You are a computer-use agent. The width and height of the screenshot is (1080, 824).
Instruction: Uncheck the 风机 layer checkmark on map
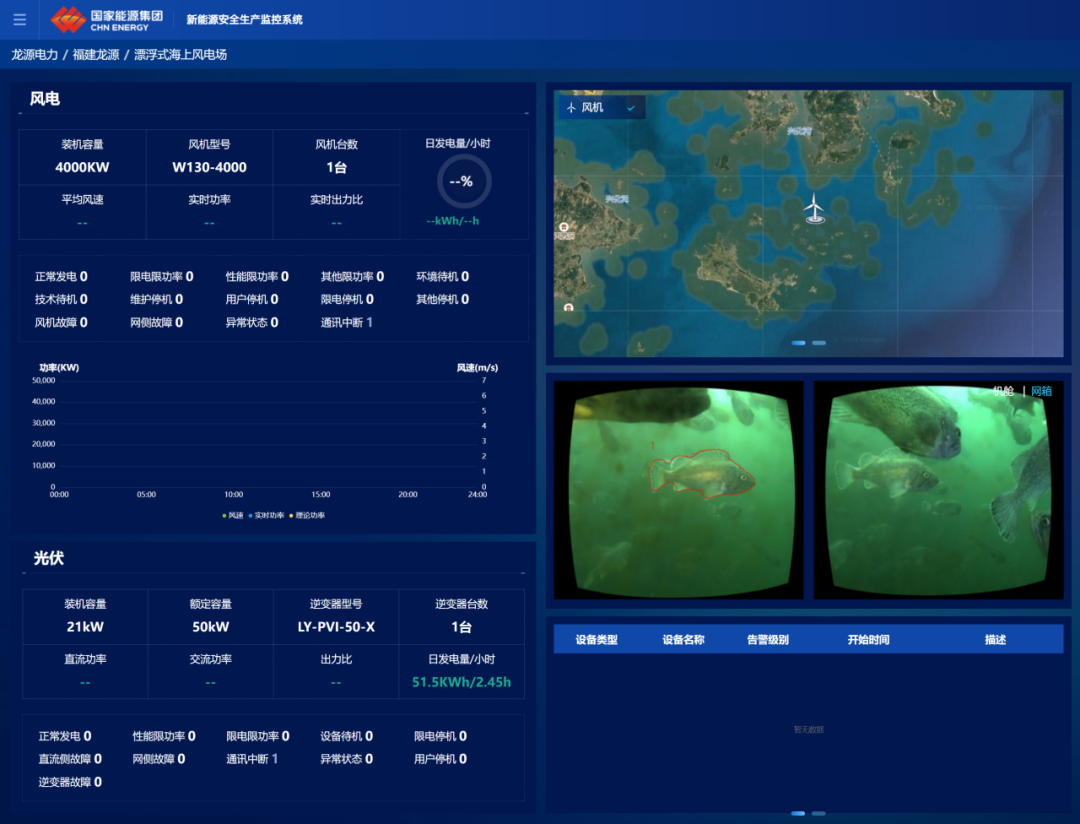(630, 108)
